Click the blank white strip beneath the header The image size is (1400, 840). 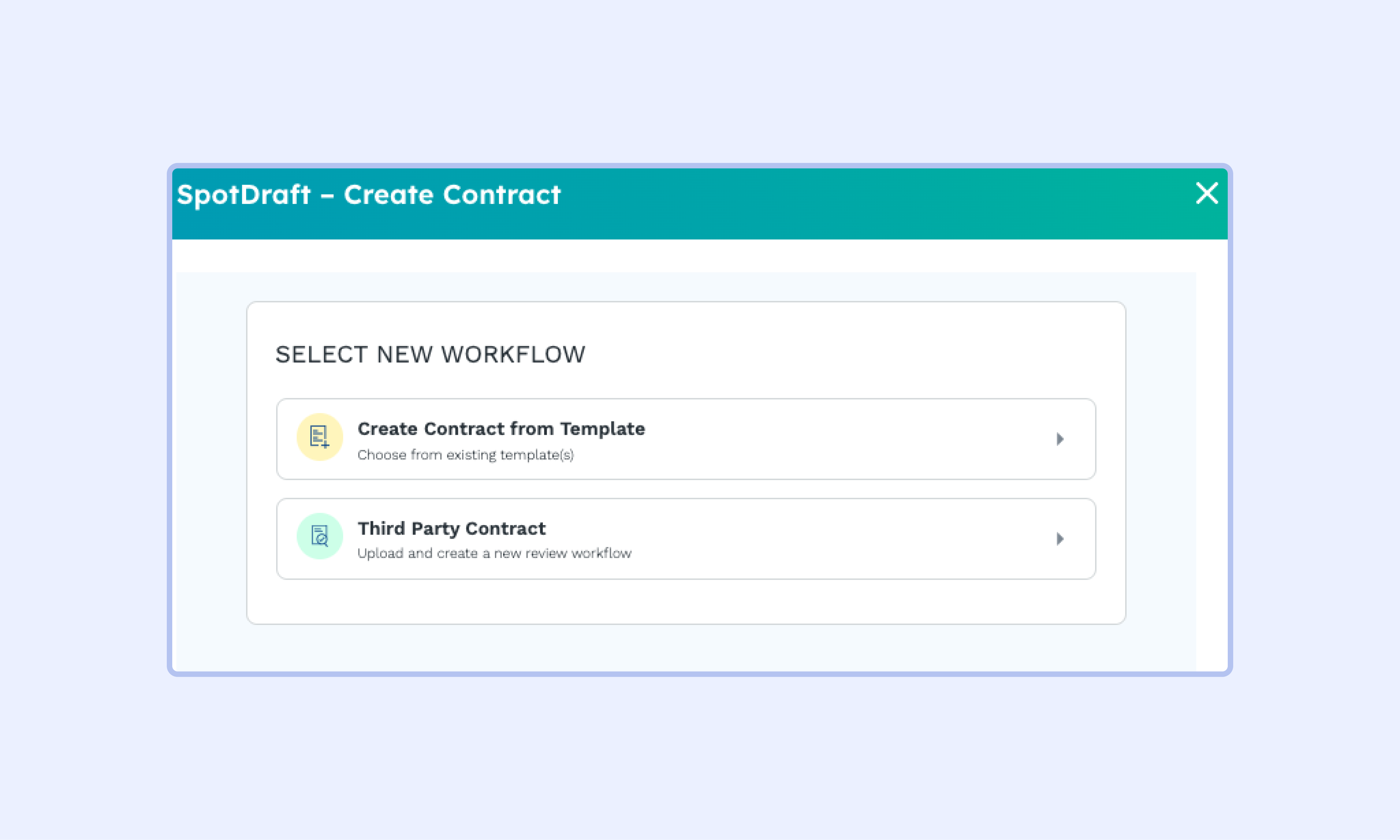pyautogui.click(x=679, y=255)
